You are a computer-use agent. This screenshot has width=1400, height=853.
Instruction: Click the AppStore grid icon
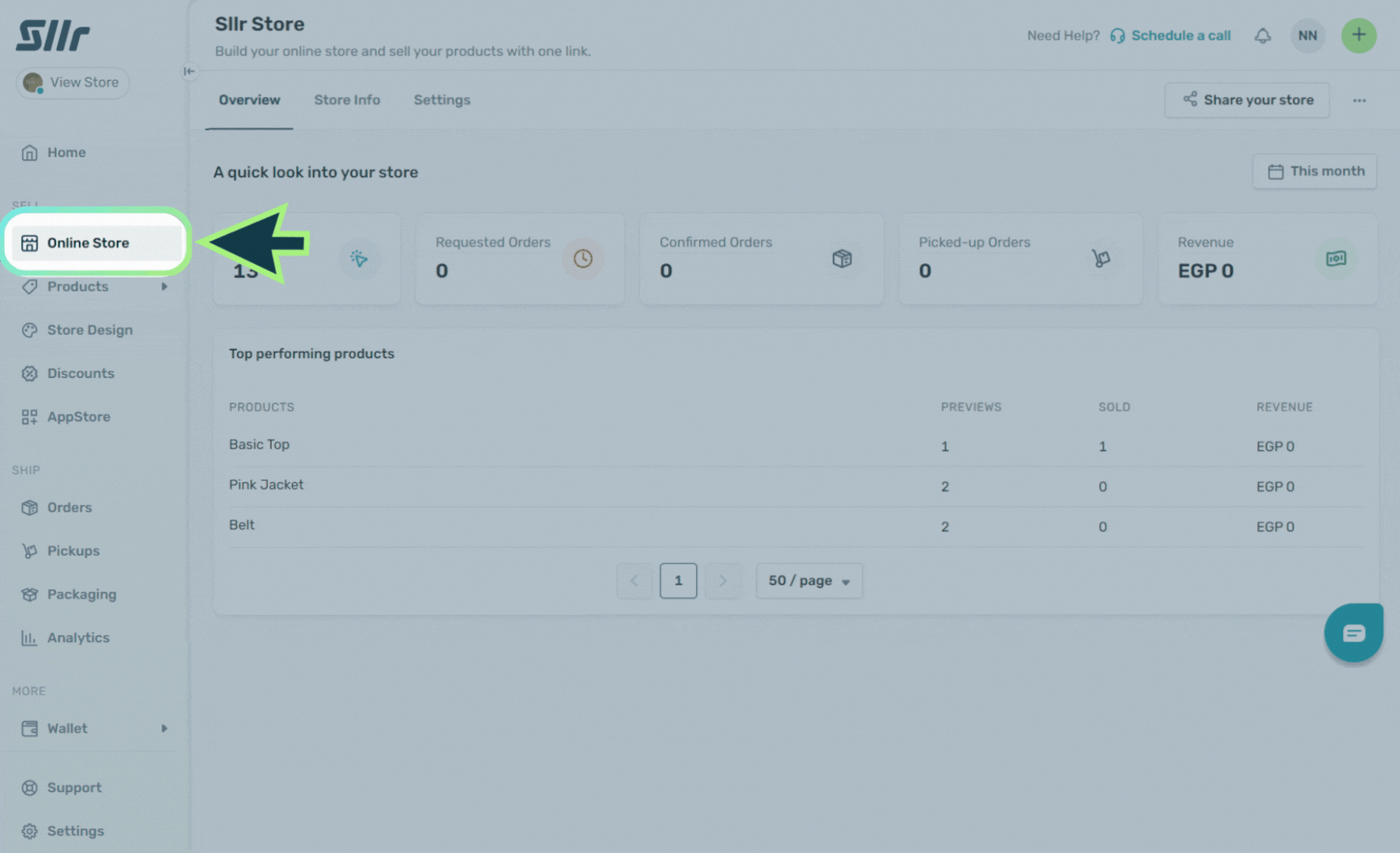pos(30,417)
